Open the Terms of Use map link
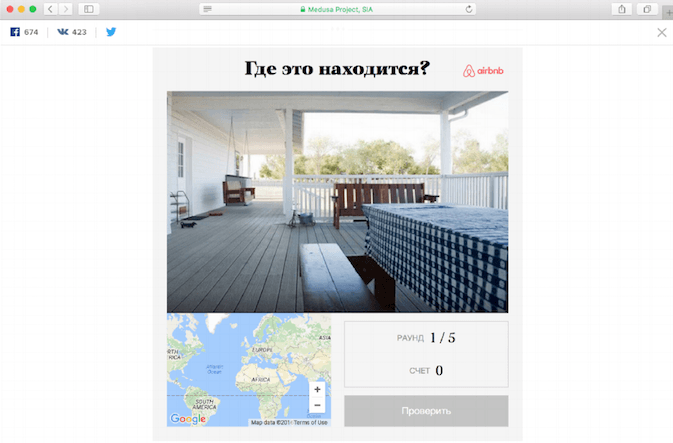The height and width of the screenshot is (443, 673). pyautogui.click(x=310, y=422)
